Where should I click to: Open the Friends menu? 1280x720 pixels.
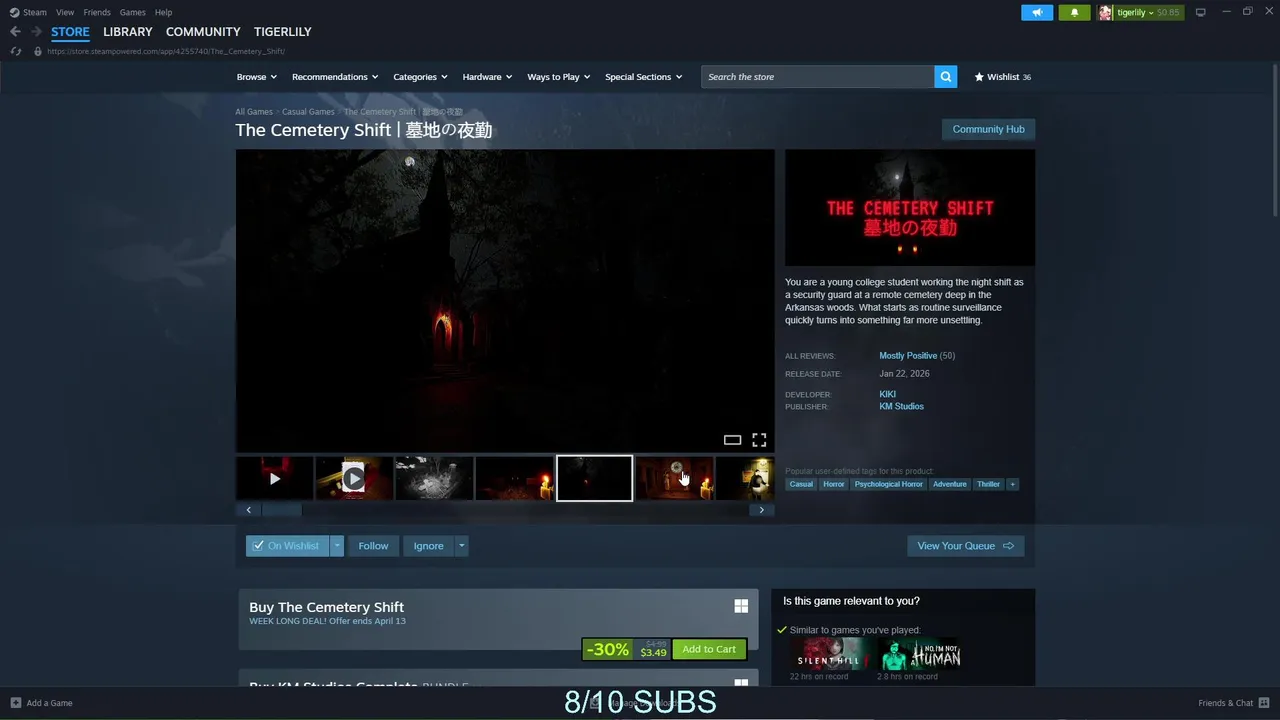coord(97,12)
